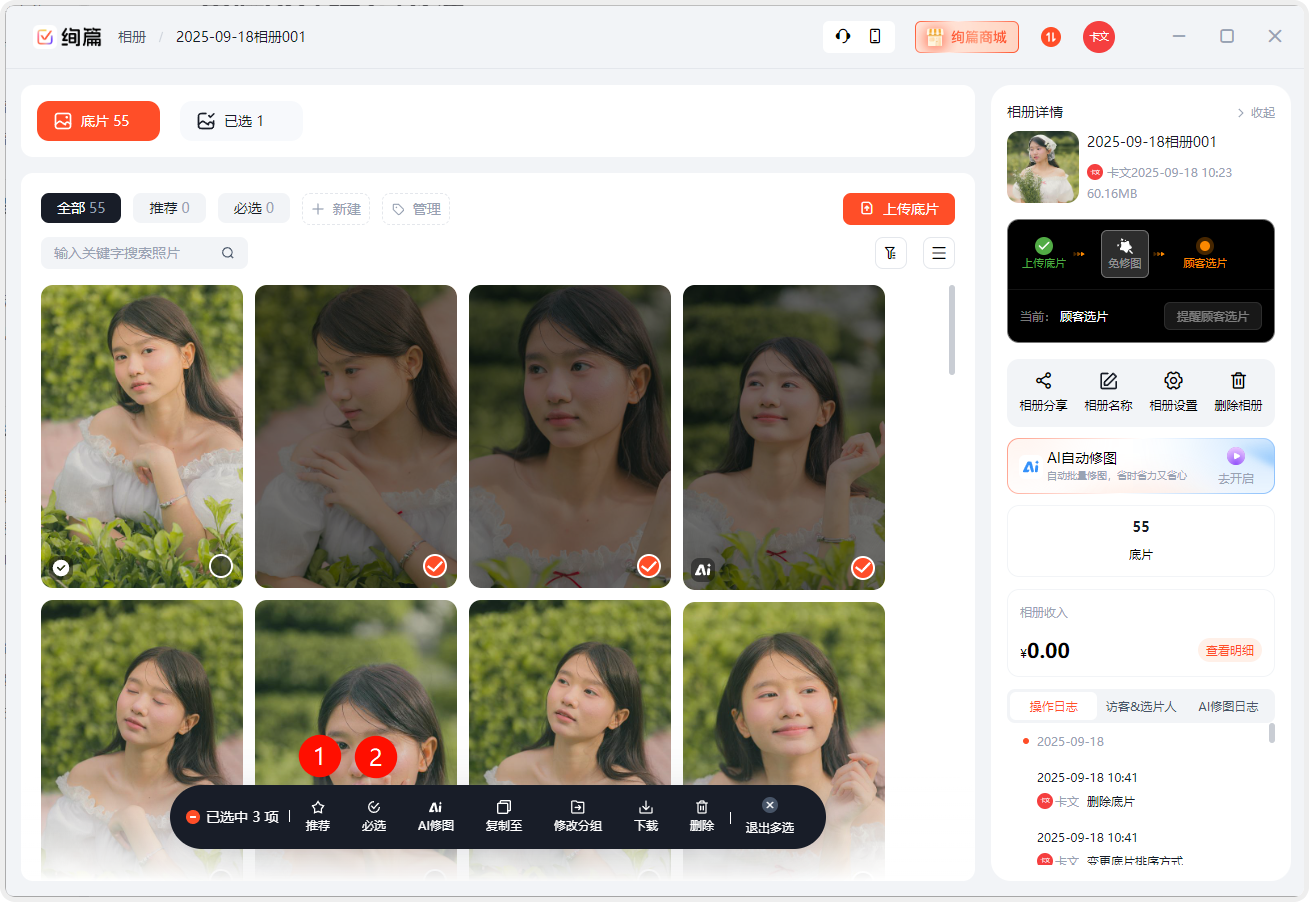The height and width of the screenshot is (902, 1309).
Task: Uncheck the second photo's selection checkmark
Action: [435, 567]
